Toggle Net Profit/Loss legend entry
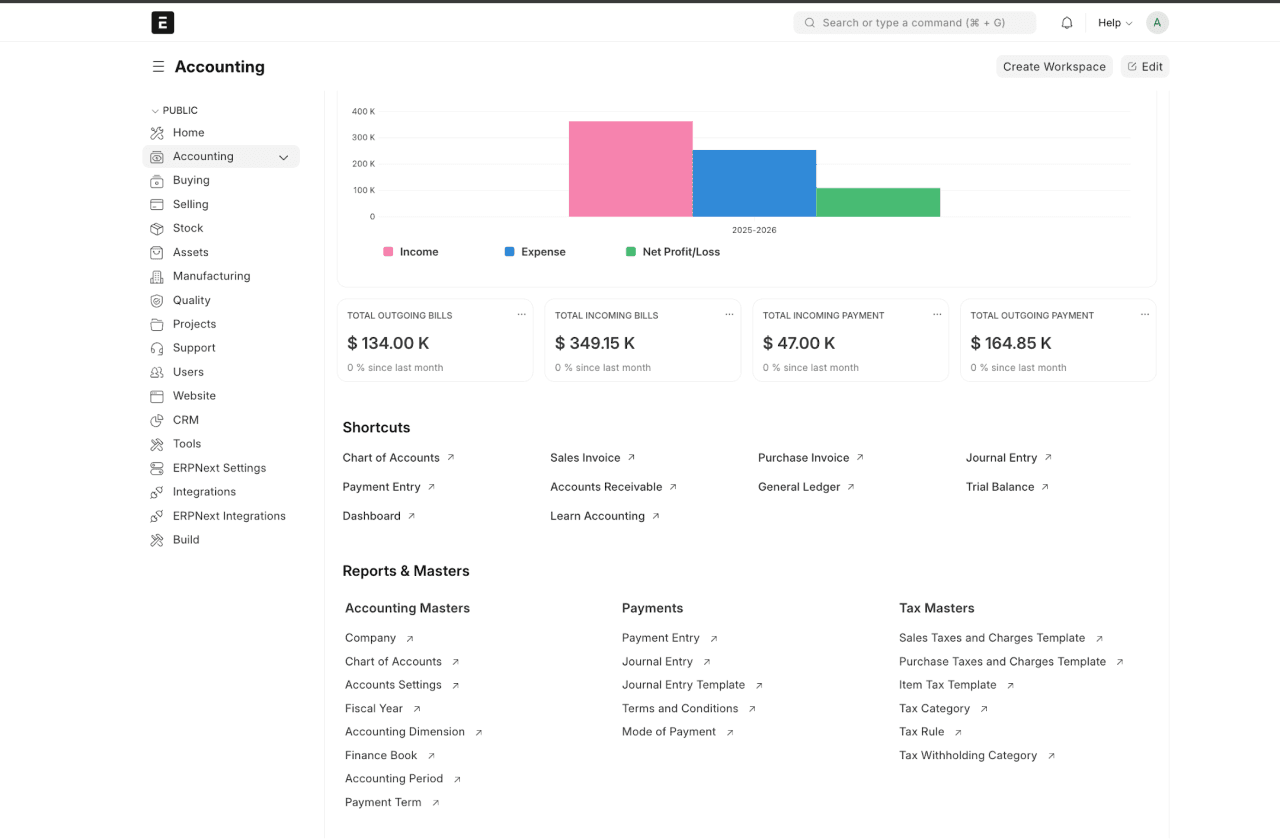Viewport: 1280px width, 839px height. [672, 252]
